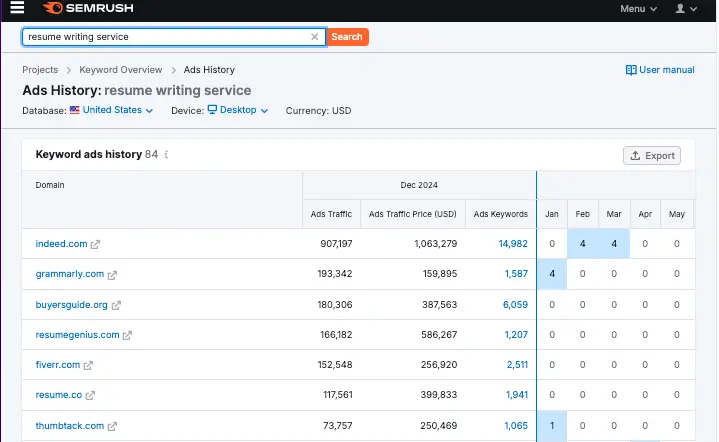Open indeed.com's 14,982 ads keywords

pos(513,243)
